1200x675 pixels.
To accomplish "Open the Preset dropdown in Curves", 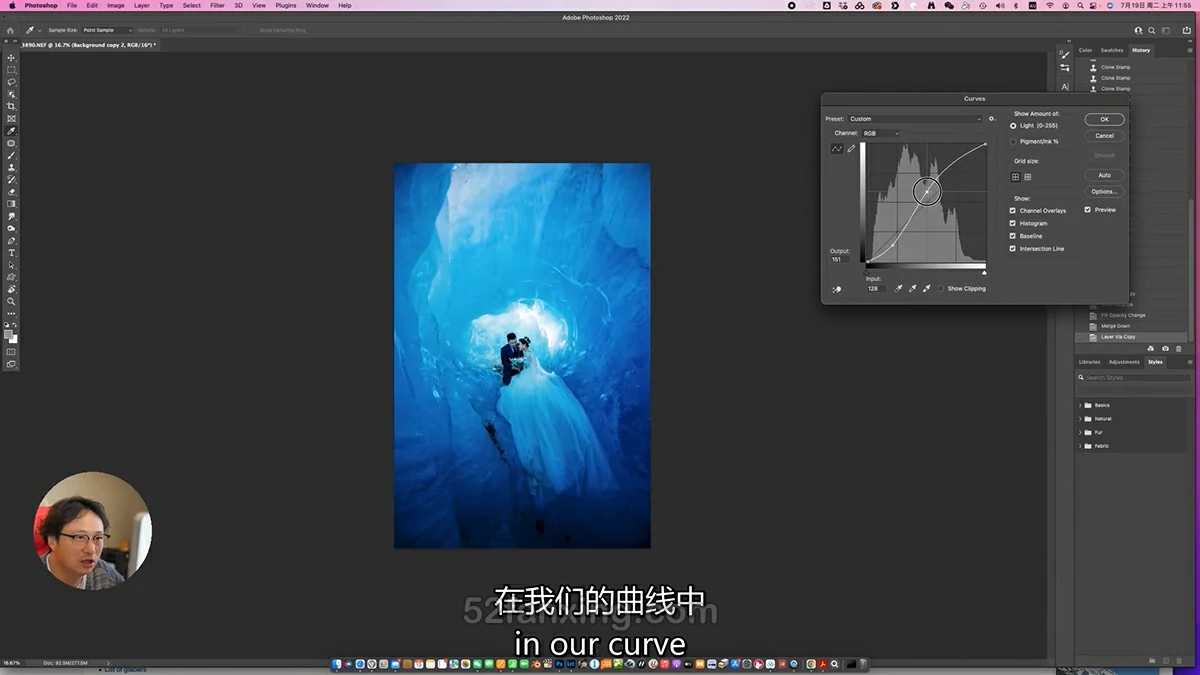I will [915, 119].
